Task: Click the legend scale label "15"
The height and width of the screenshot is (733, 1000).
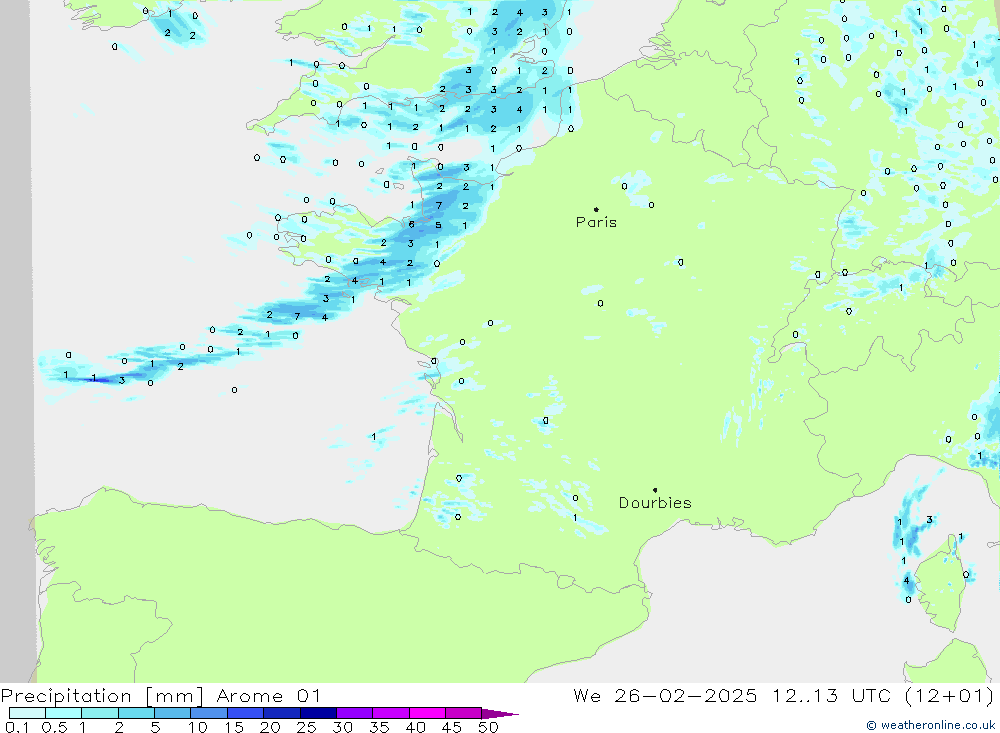Action: [234, 727]
